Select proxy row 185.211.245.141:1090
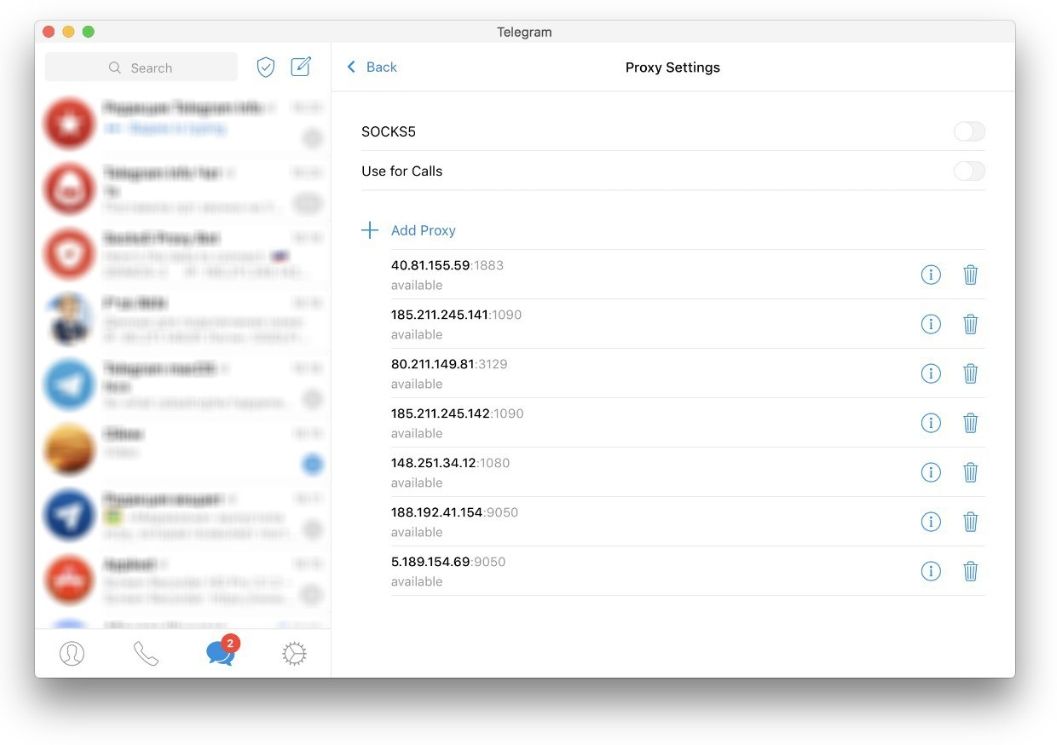This screenshot has height=745, width=1057. [x=688, y=324]
